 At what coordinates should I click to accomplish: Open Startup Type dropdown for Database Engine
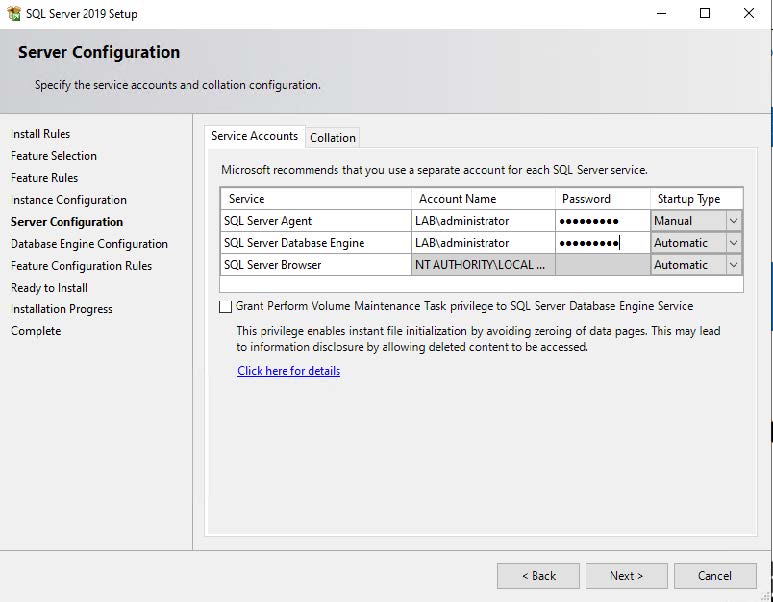[x=733, y=243]
